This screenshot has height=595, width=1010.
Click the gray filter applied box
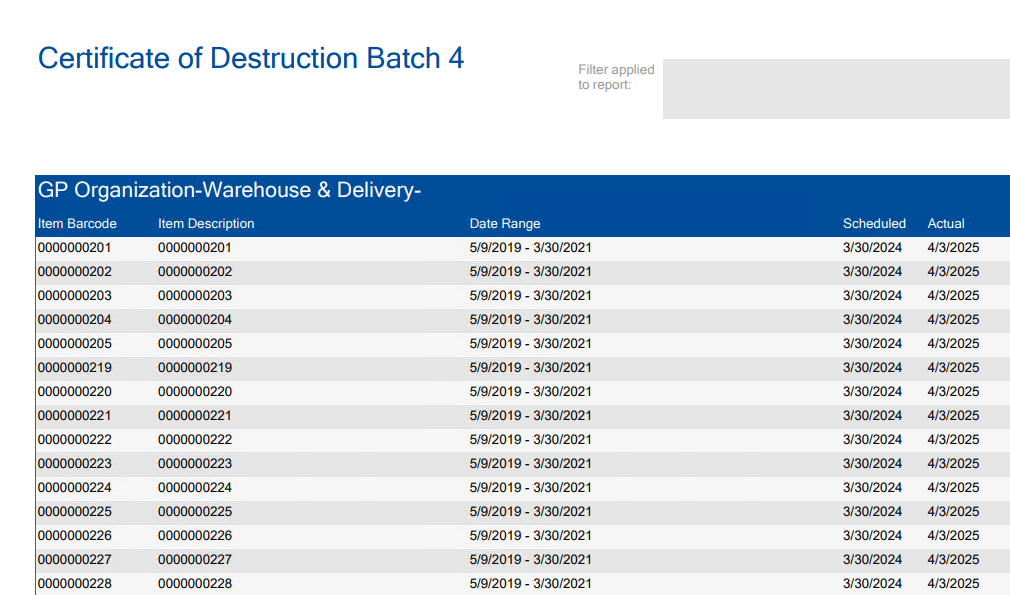835,89
